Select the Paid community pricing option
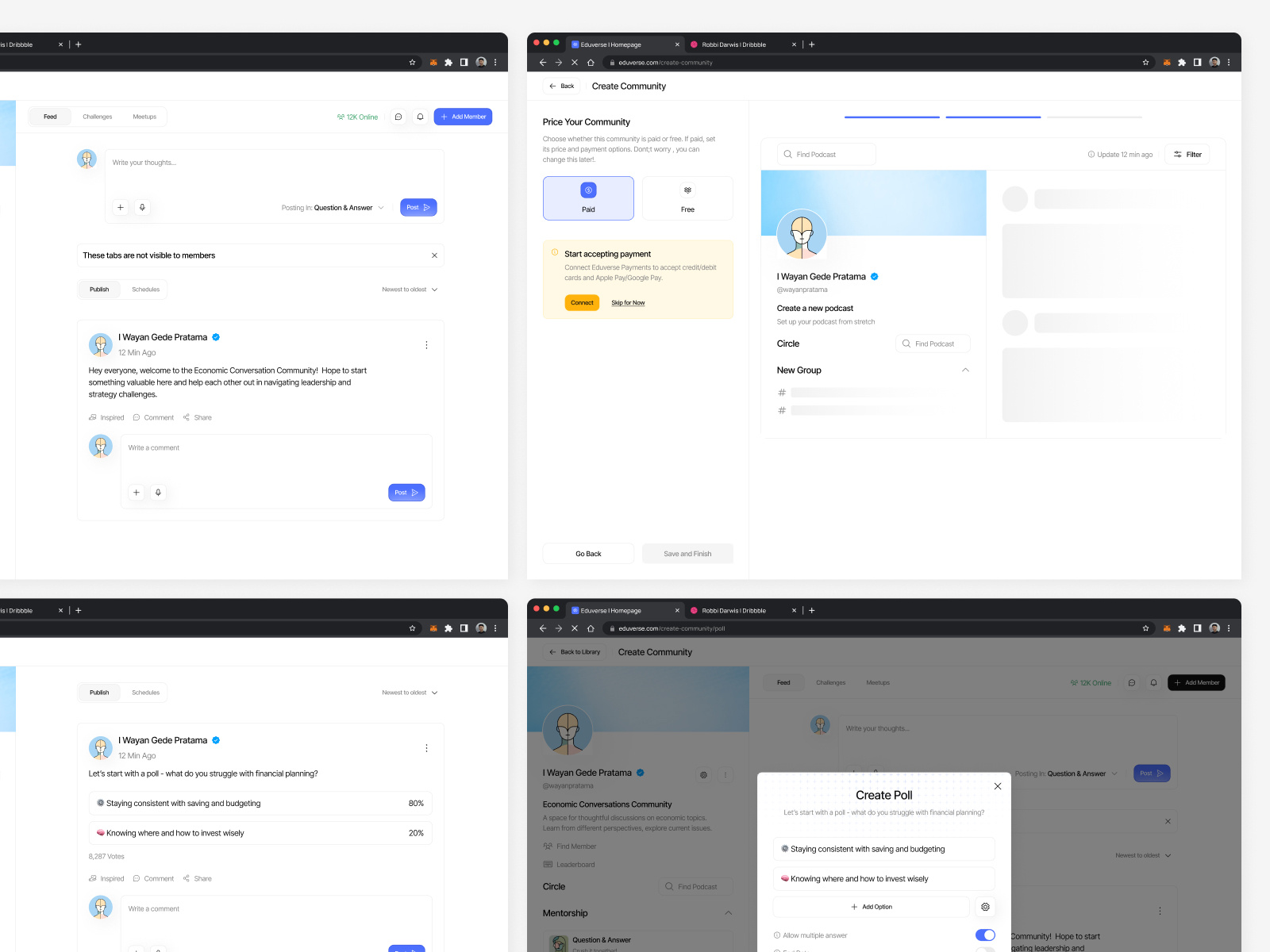The height and width of the screenshot is (952, 1270). point(587,198)
